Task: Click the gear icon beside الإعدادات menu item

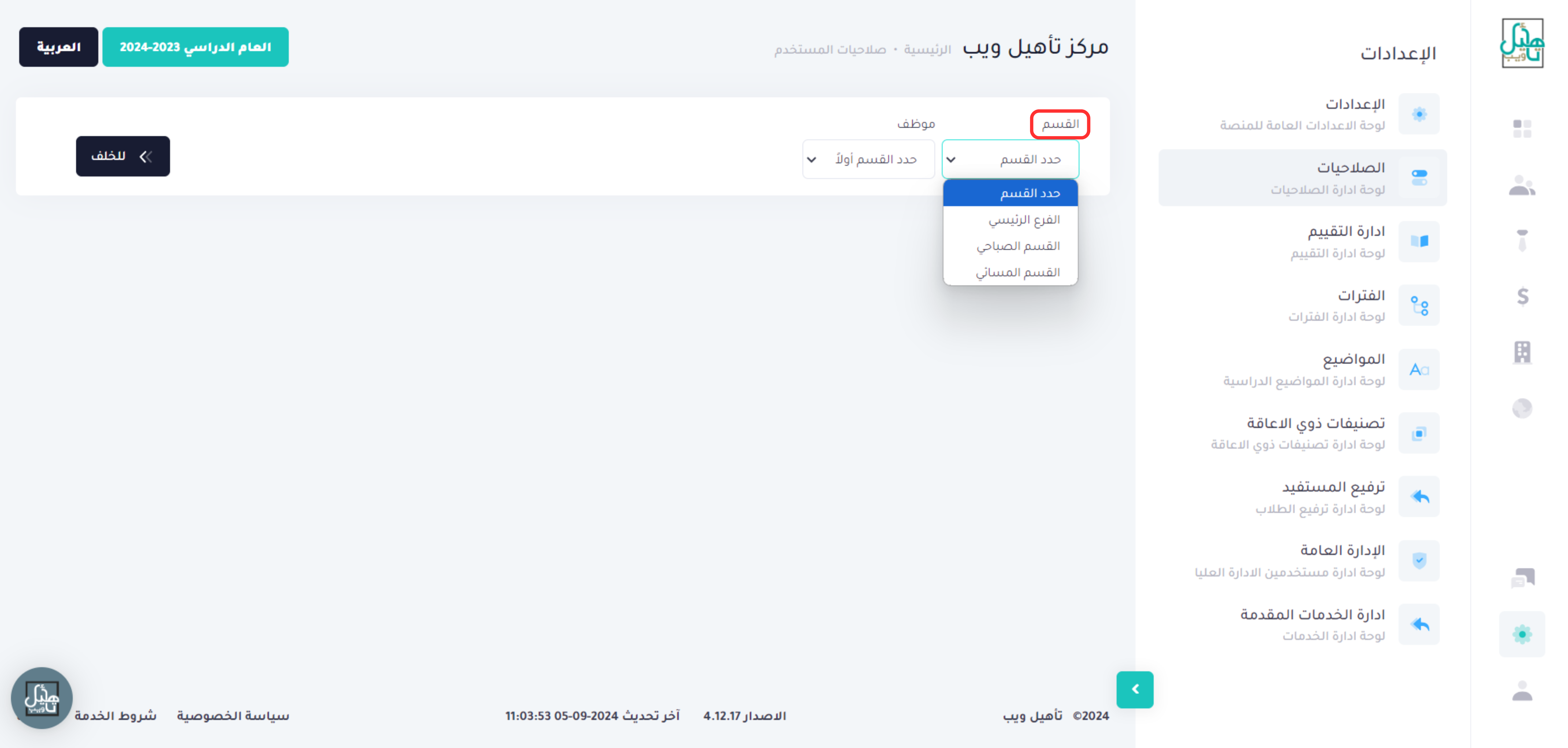Action: [x=1419, y=114]
